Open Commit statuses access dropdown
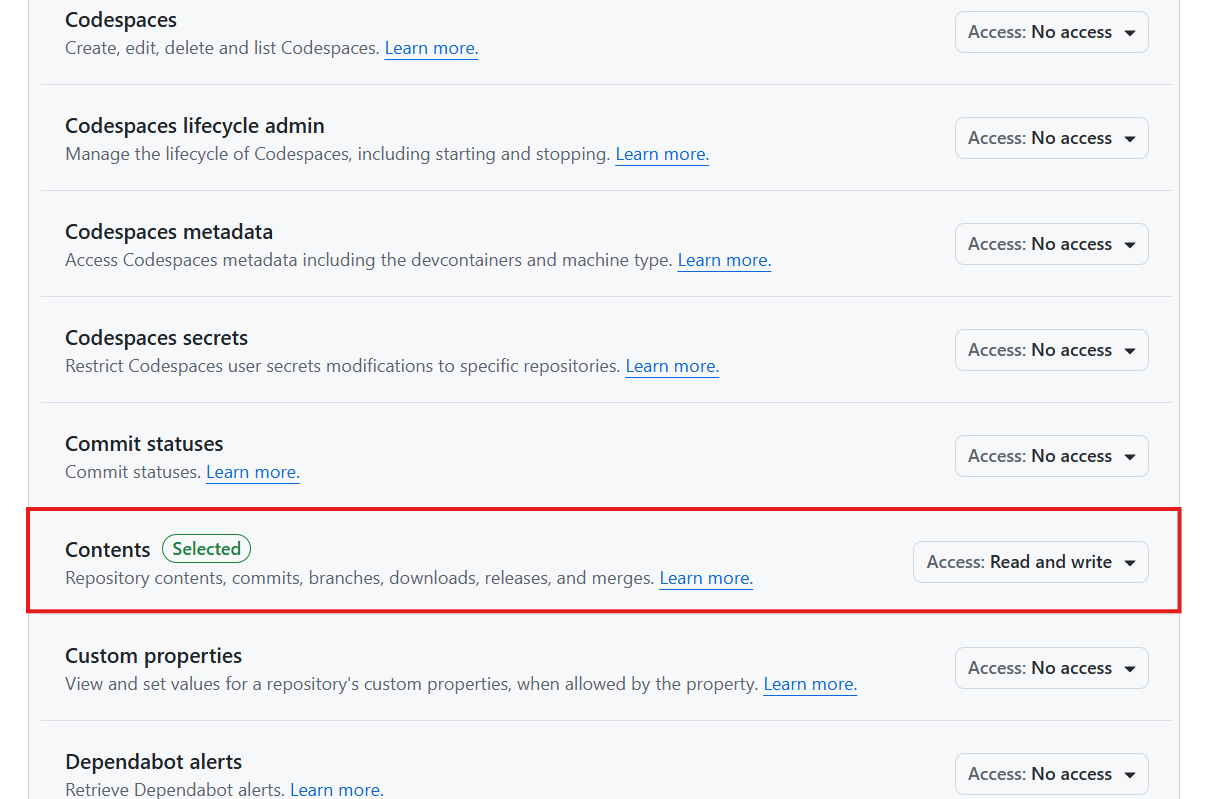Screen dimensions: 1216x799 (x=1051, y=456)
